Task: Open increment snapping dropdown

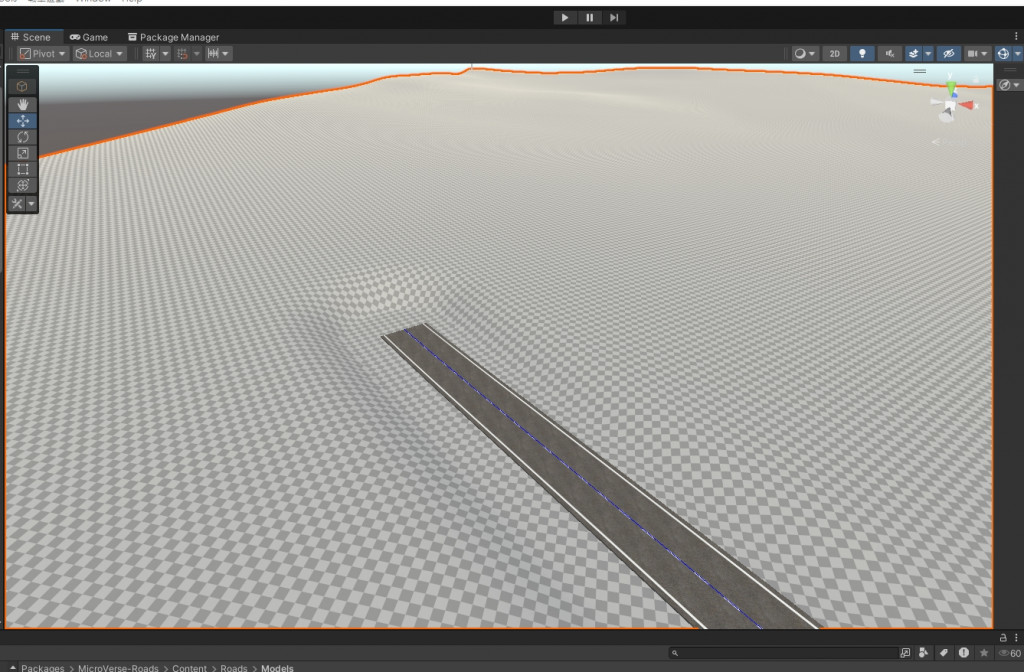Action: (218, 54)
